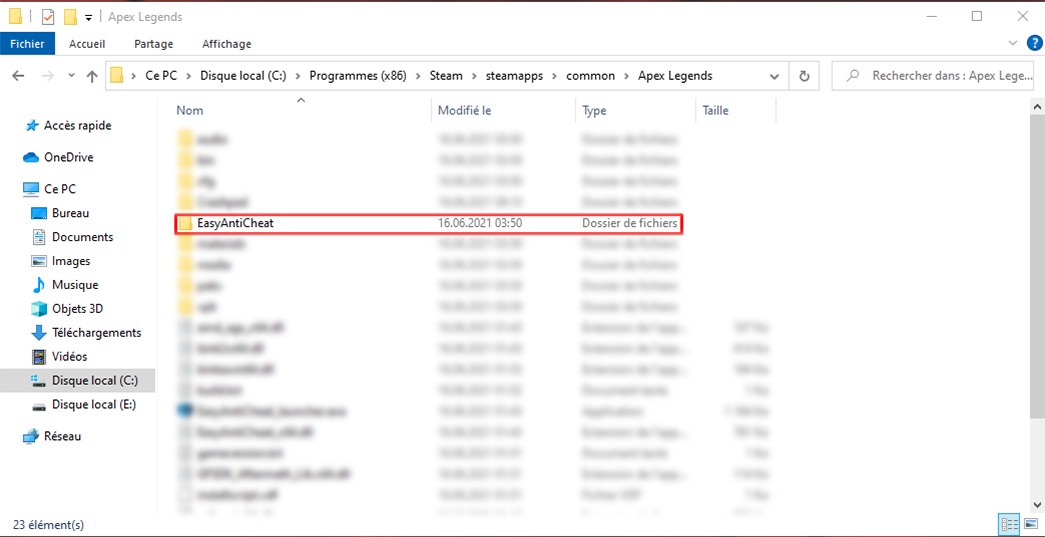Viewport: 1045px width, 537px height.
Task: Click Ce PC in address bar
Action: point(161,76)
